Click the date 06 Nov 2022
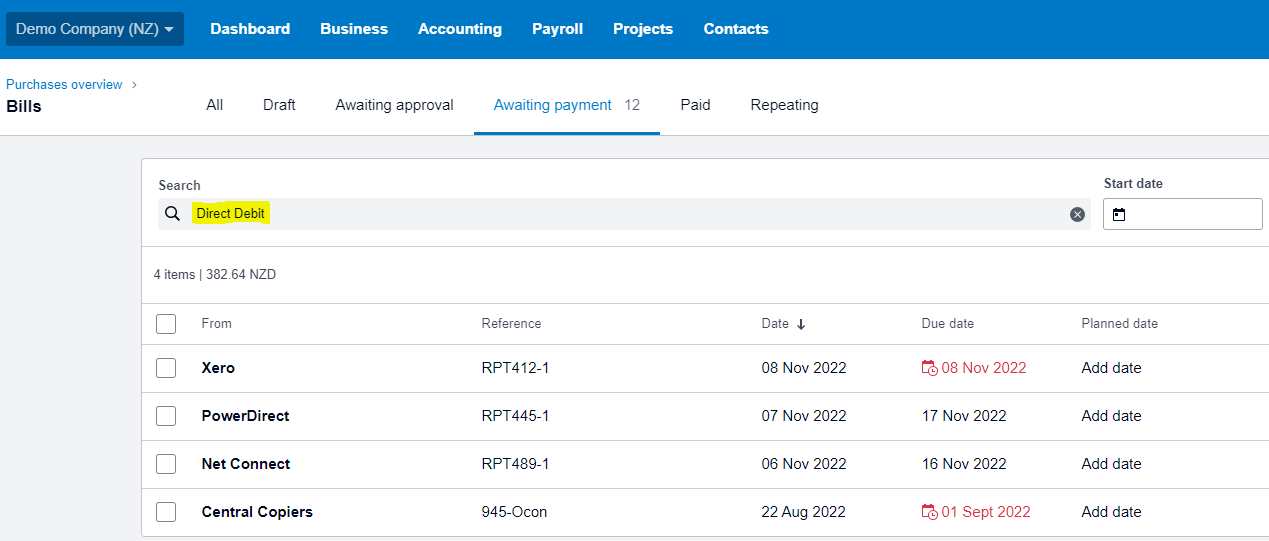Screen dimensions: 1269x541 tap(804, 464)
